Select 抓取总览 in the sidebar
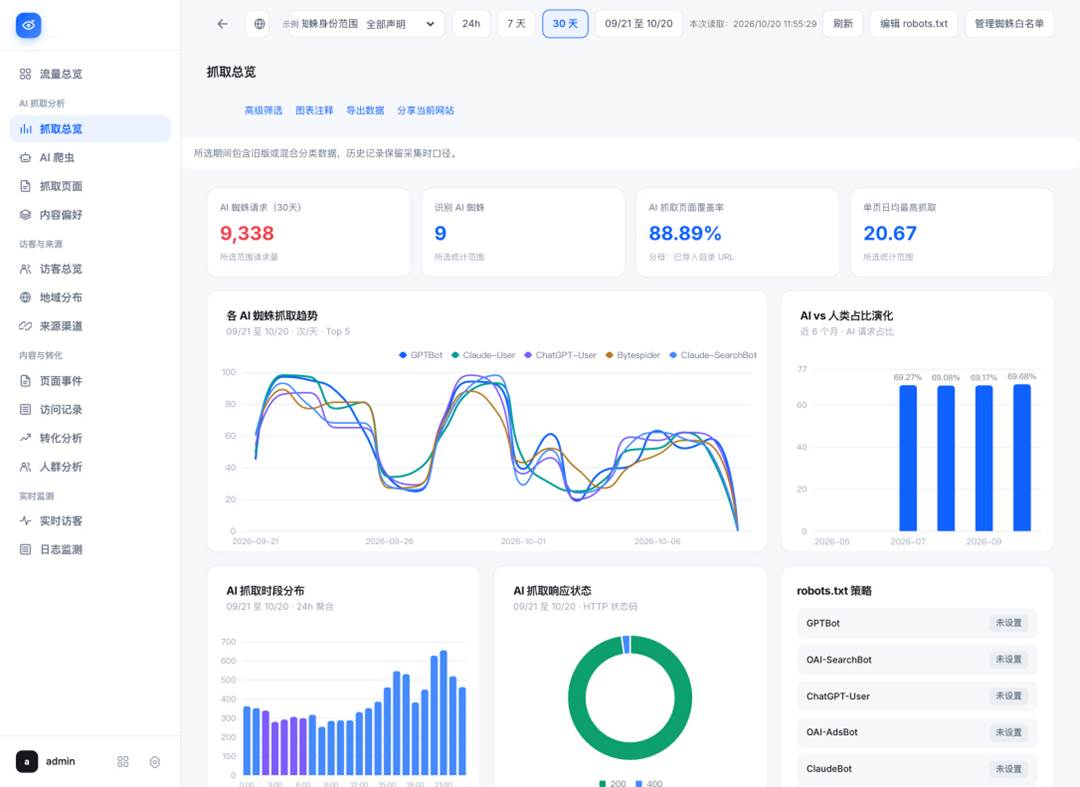1080x787 pixels. [x=90, y=129]
